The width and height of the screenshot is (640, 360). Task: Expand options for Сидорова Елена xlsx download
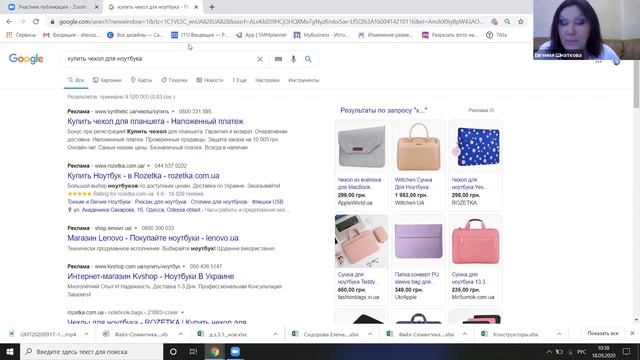370,334
